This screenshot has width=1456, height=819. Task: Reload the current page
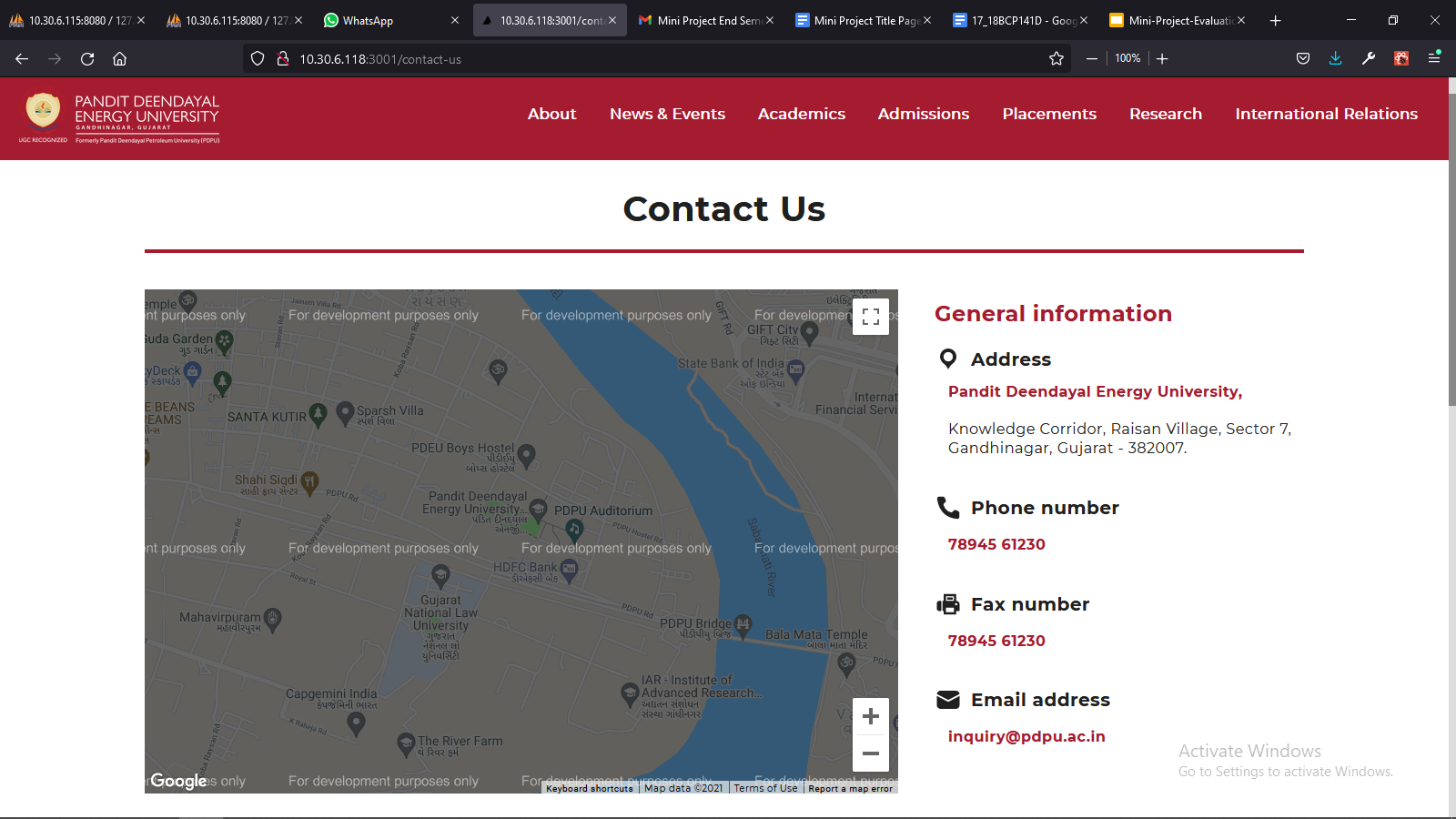click(x=87, y=58)
